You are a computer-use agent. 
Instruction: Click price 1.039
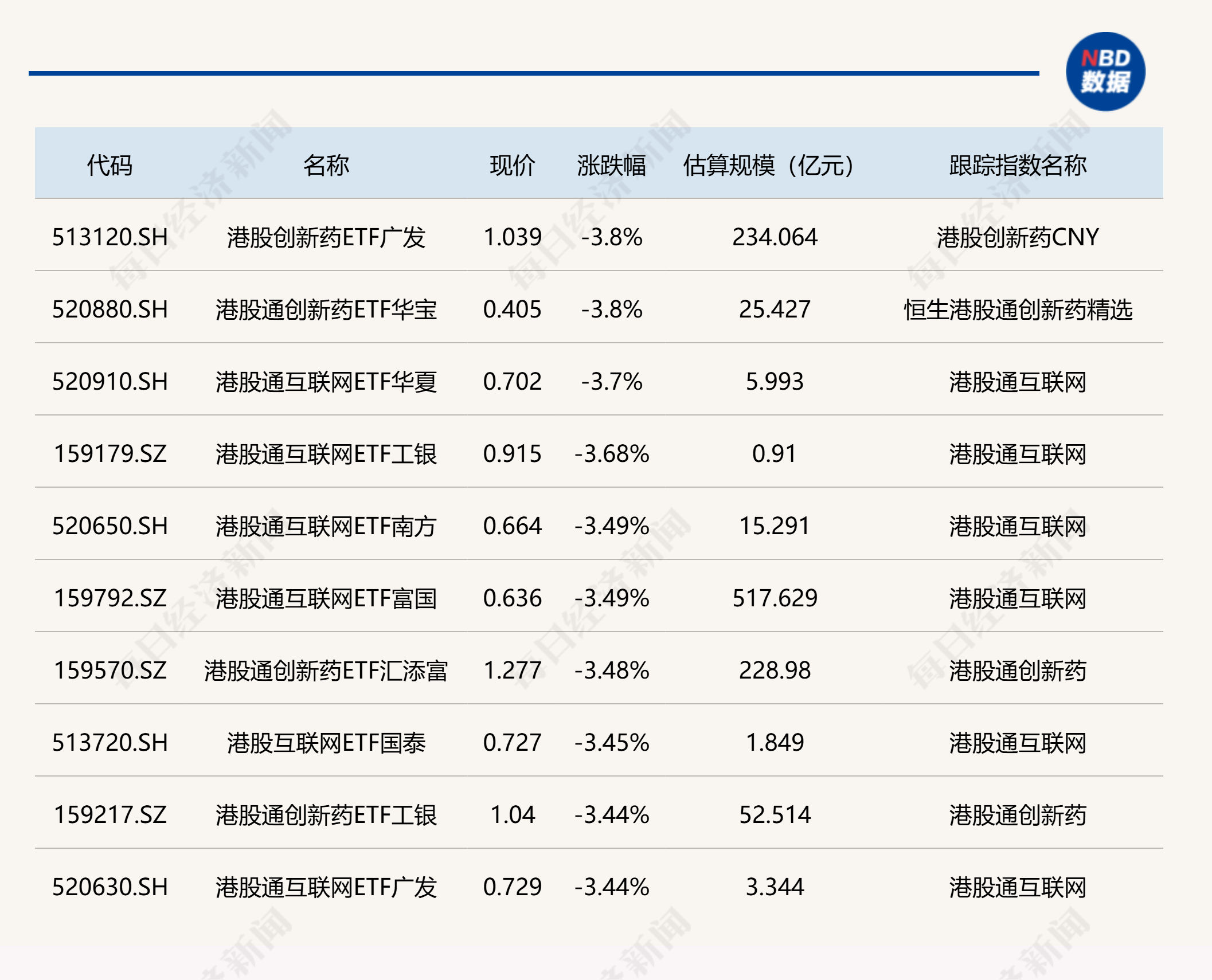pos(513,237)
